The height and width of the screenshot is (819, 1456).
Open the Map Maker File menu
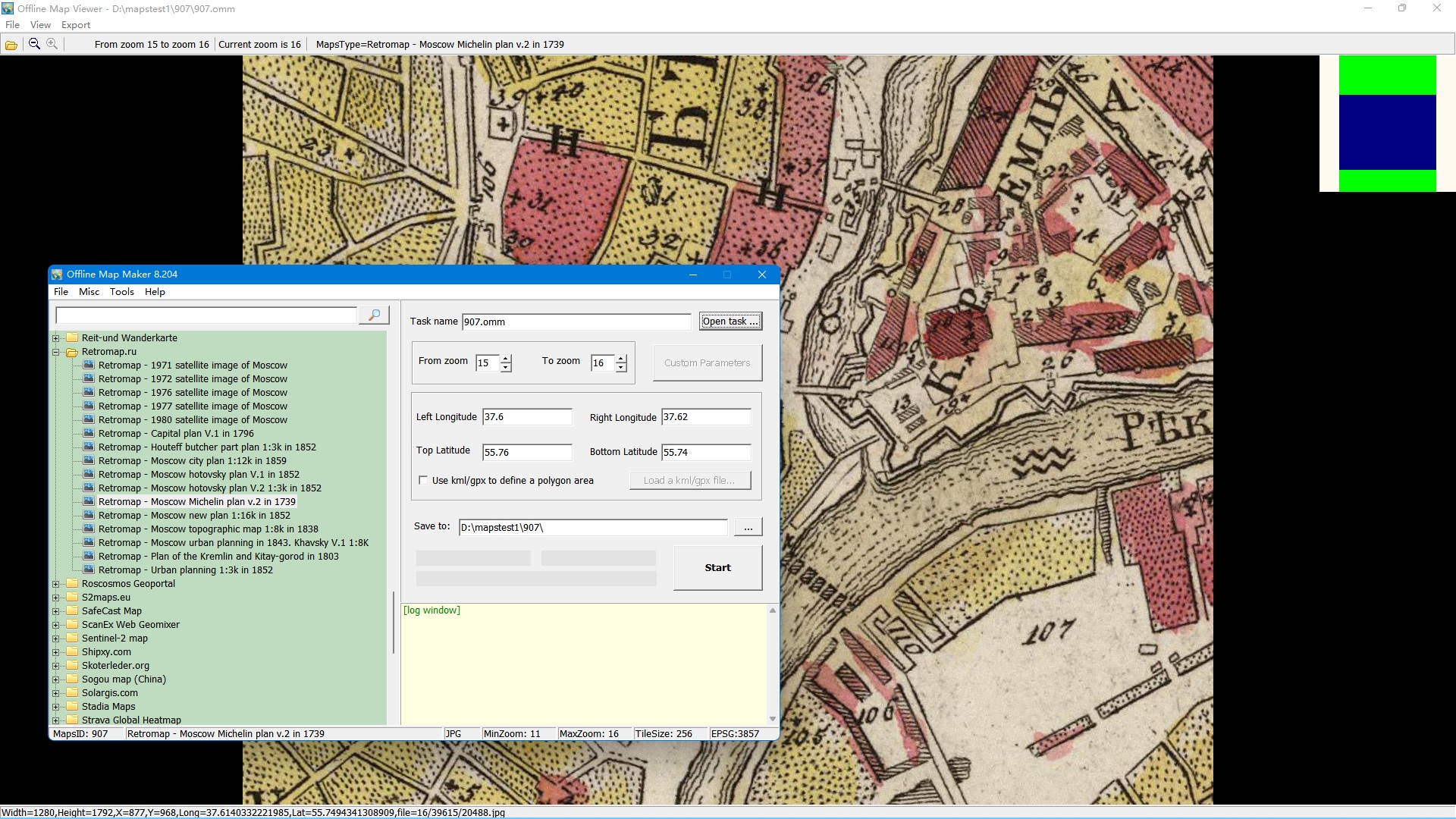click(x=61, y=292)
